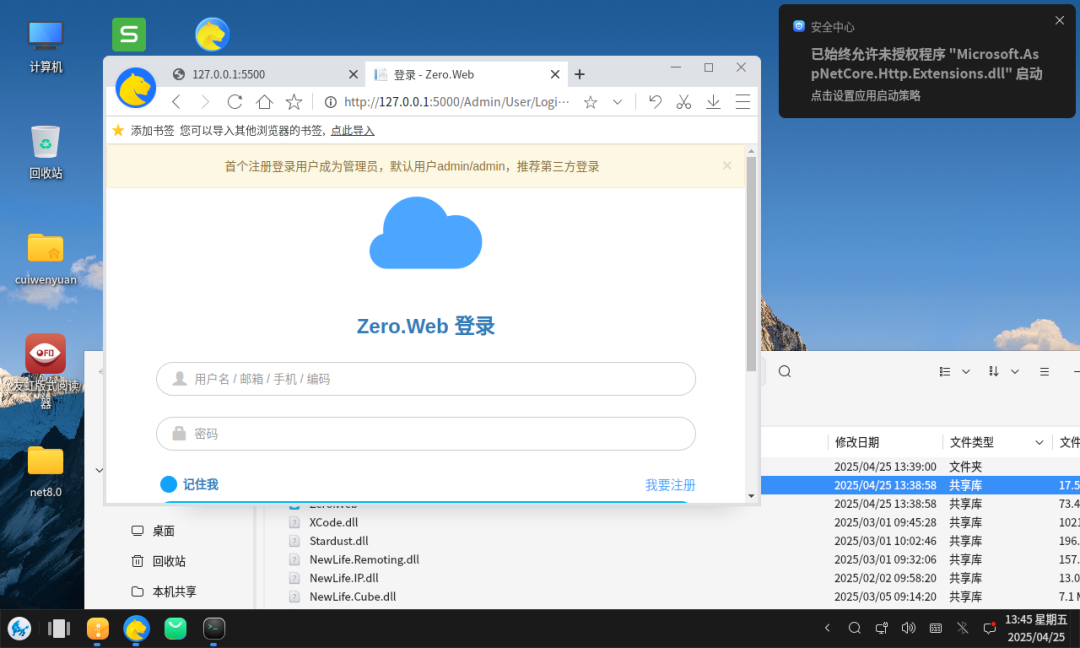Click the browser logo avatar icon
The image size is (1080, 648).
coord(136,88)
